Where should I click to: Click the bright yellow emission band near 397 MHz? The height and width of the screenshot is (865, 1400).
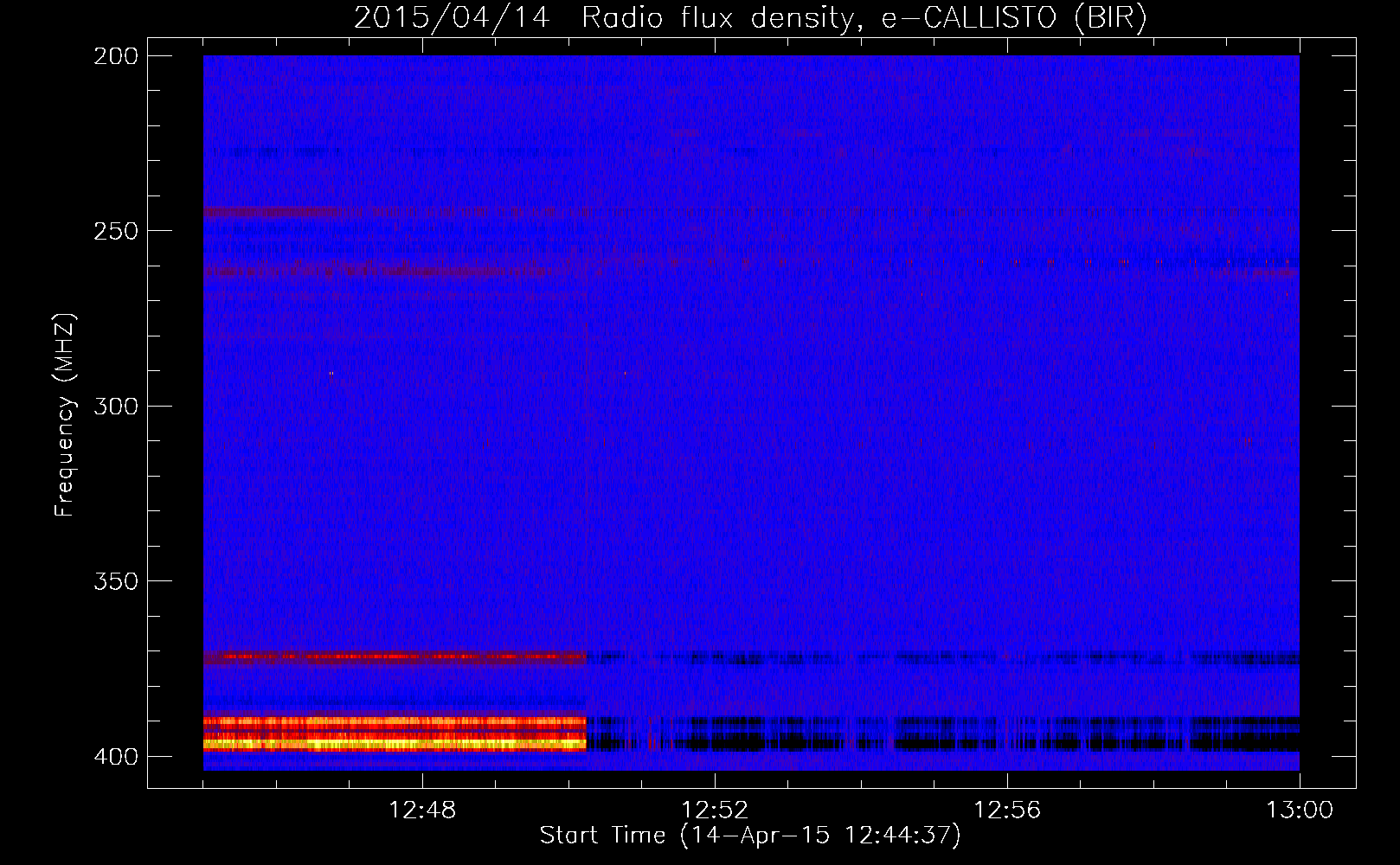click(x=395, y=743)
